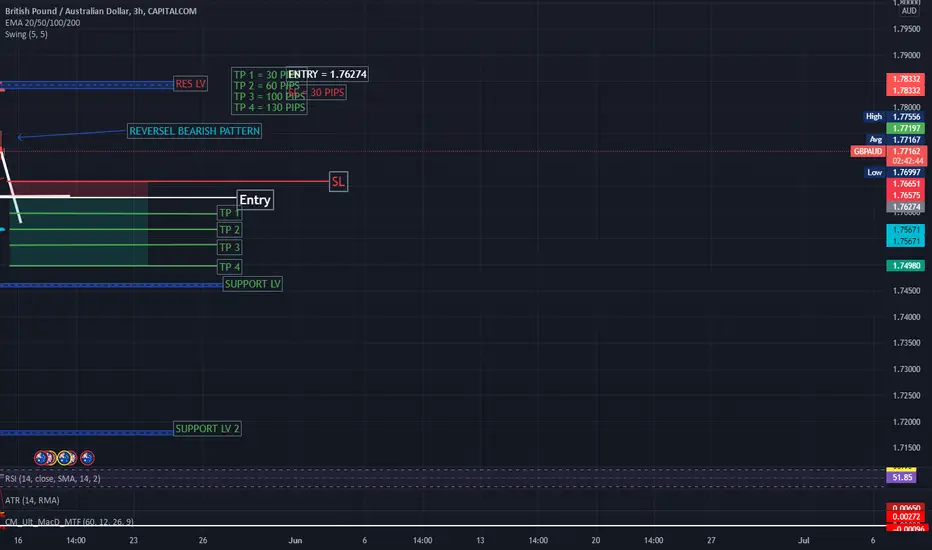Click the red 1.76575 price label
The image size is (932, 550).
click(x=906, y=196)
